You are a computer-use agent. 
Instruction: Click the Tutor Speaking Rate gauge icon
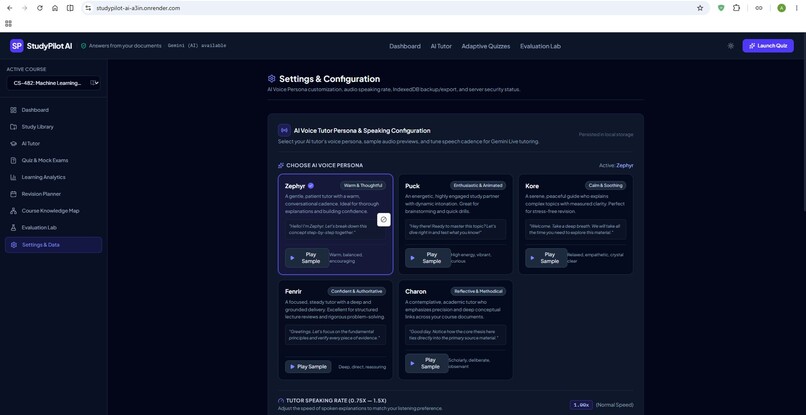click(x=281, y=401)
